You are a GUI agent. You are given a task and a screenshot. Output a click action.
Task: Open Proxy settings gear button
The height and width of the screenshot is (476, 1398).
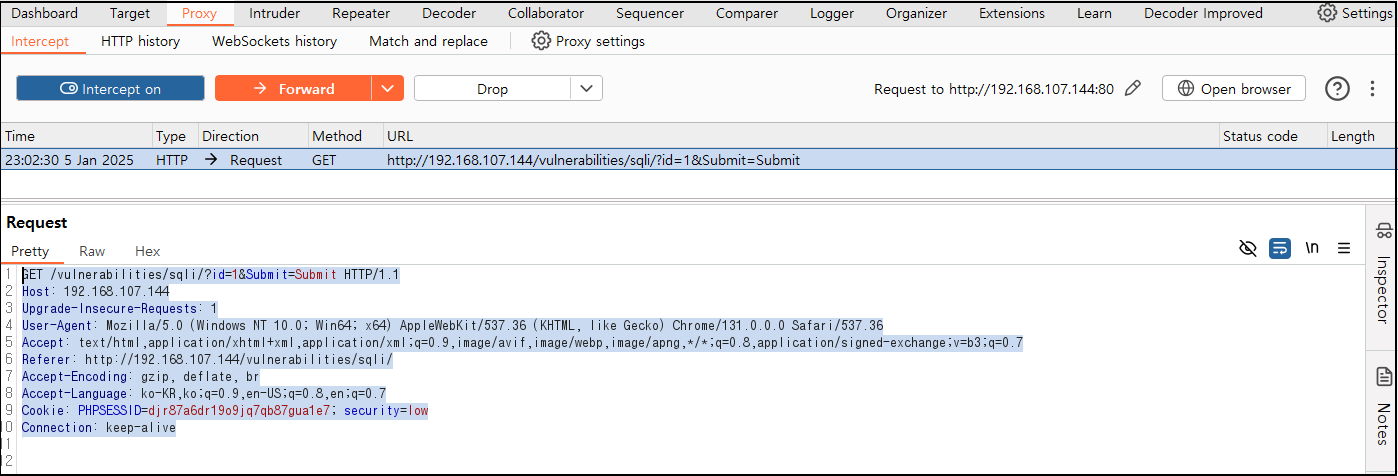click(x=588, y=41)
